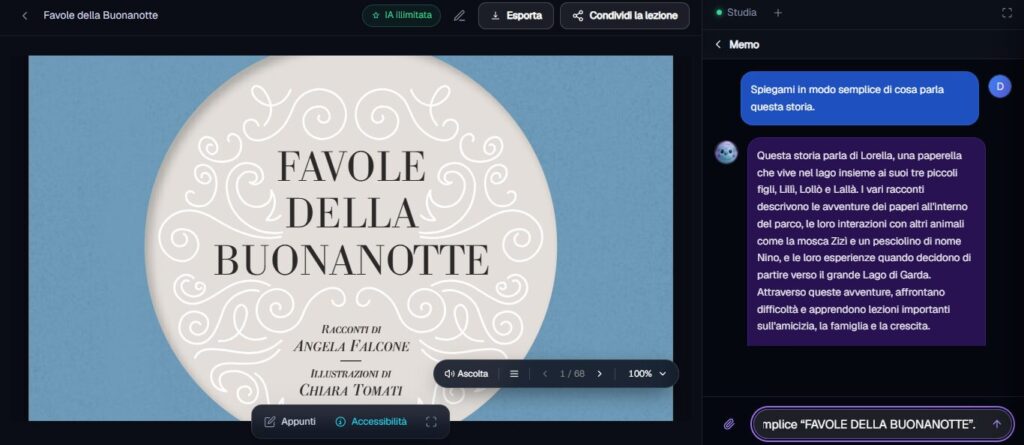
Task: Click Condividi la lezione button
Action: pyautogui.click(x=625, y=16)
